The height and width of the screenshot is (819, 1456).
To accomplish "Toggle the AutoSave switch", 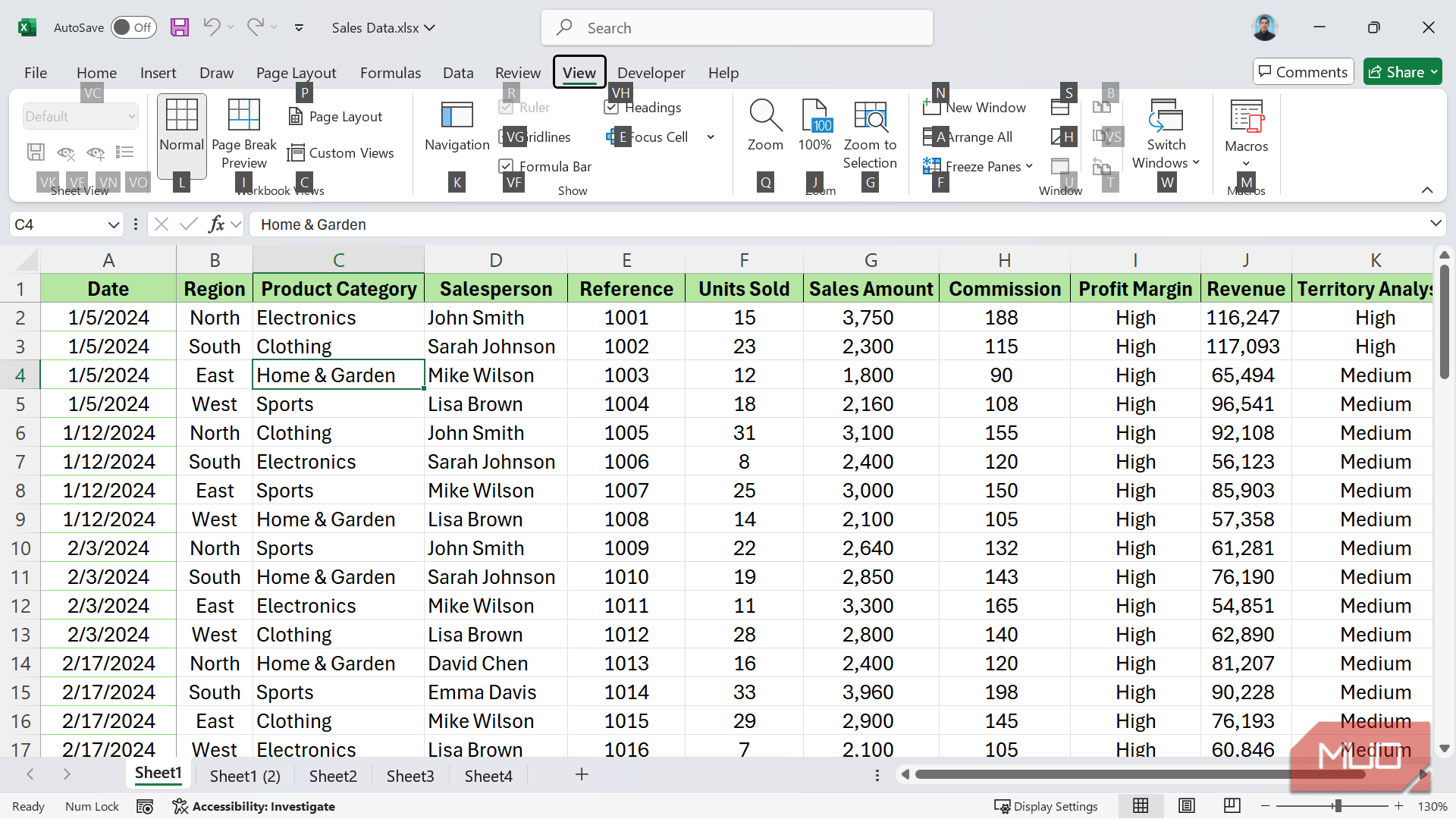I will [133, 28].
